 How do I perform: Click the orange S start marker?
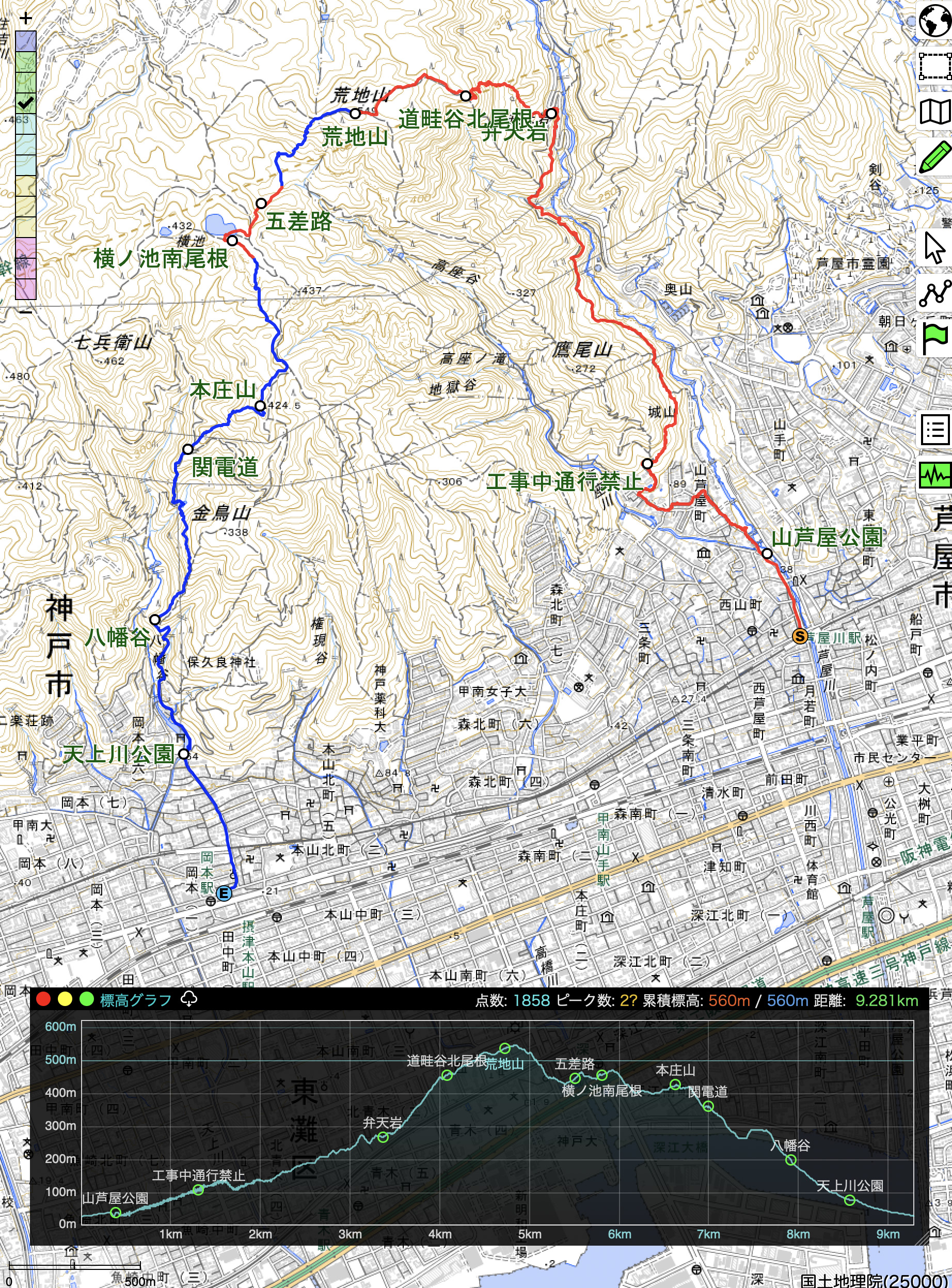click(x=799, y=636)
